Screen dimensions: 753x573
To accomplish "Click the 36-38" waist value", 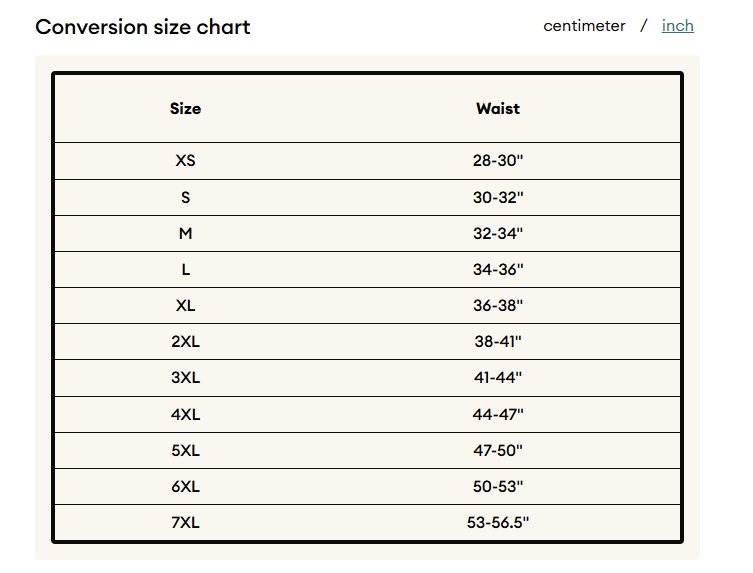I will [498, 305].
